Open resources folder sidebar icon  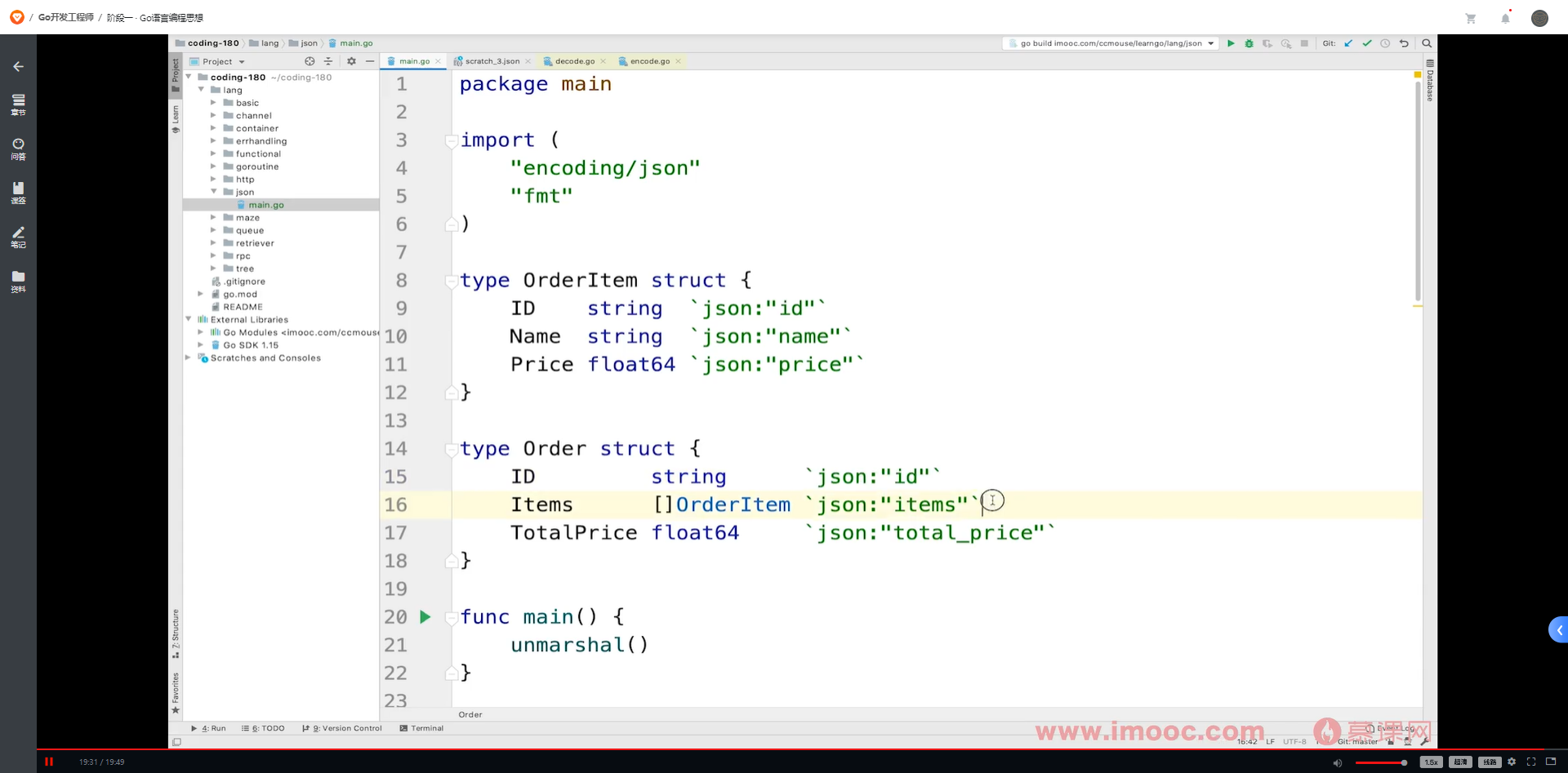pyautogui.click(x=18, y=282)
